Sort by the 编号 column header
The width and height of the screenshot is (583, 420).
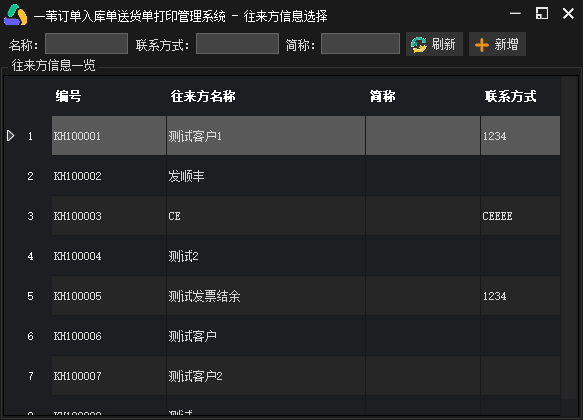[68, 96]
